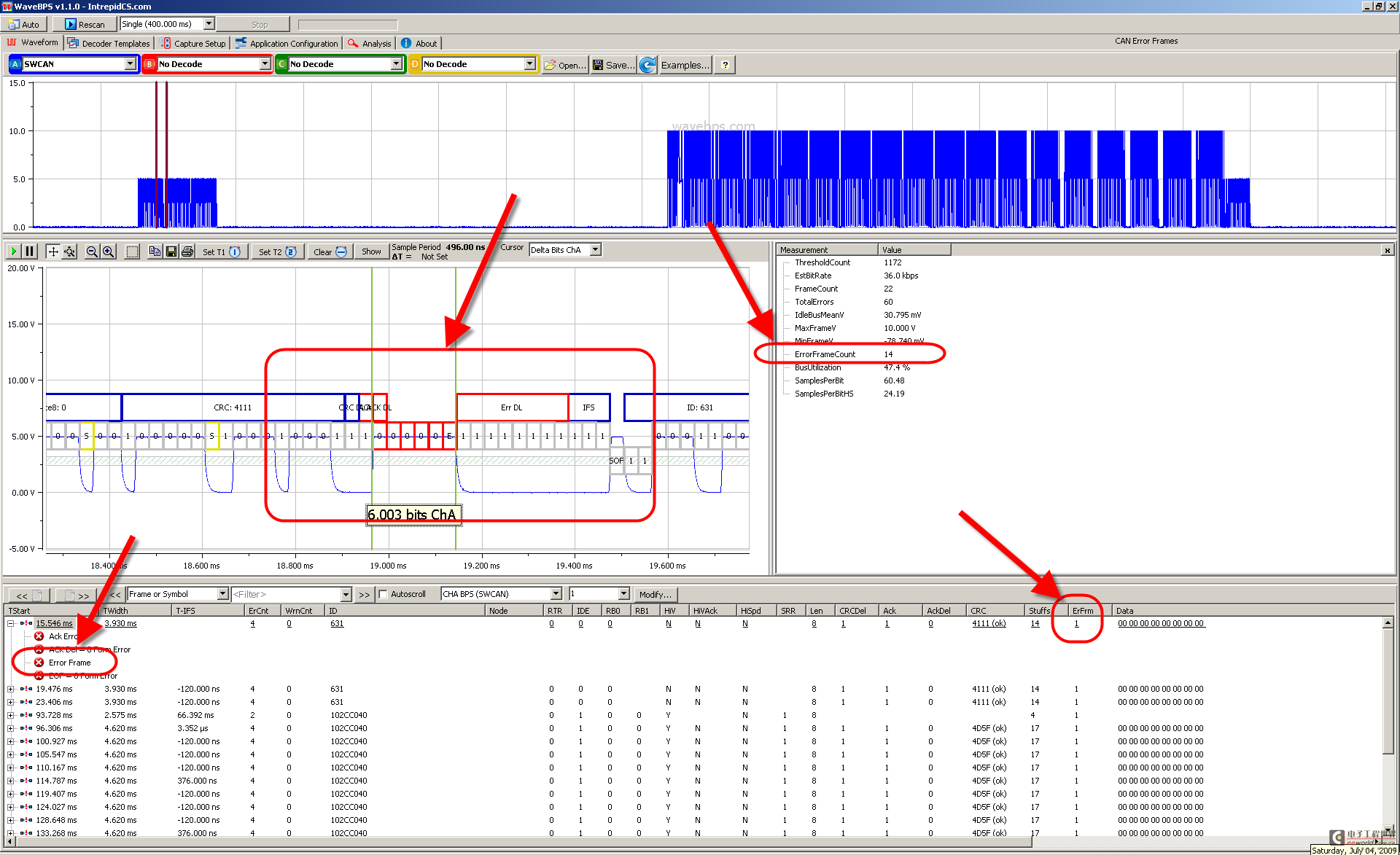Open the Cursor Delta Bits ChA dropdown
Image resolution: width=1400 pixels, height=855 pixels.
596,249
